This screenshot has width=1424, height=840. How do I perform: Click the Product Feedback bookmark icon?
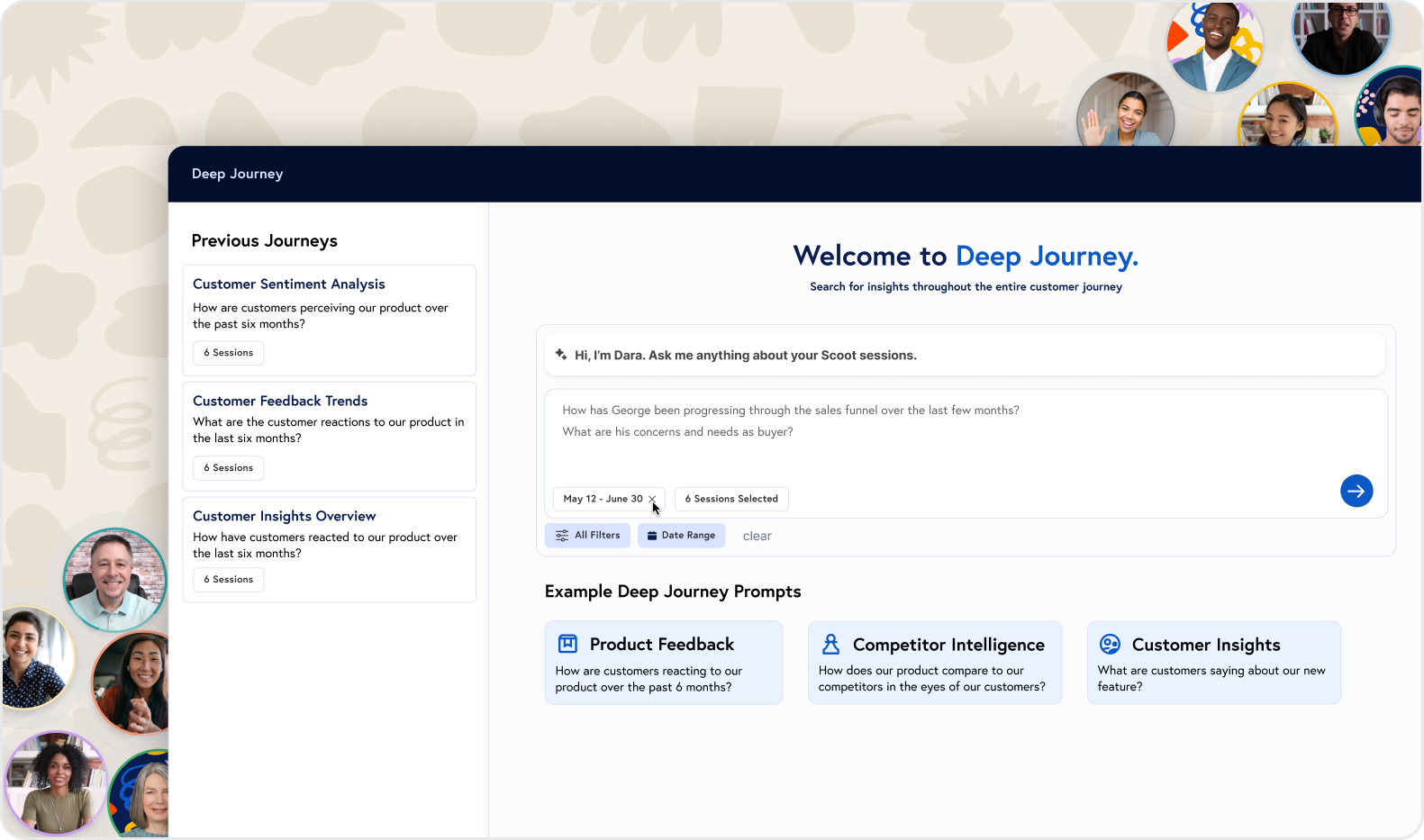pyautogui.click(x=567, y=644)
